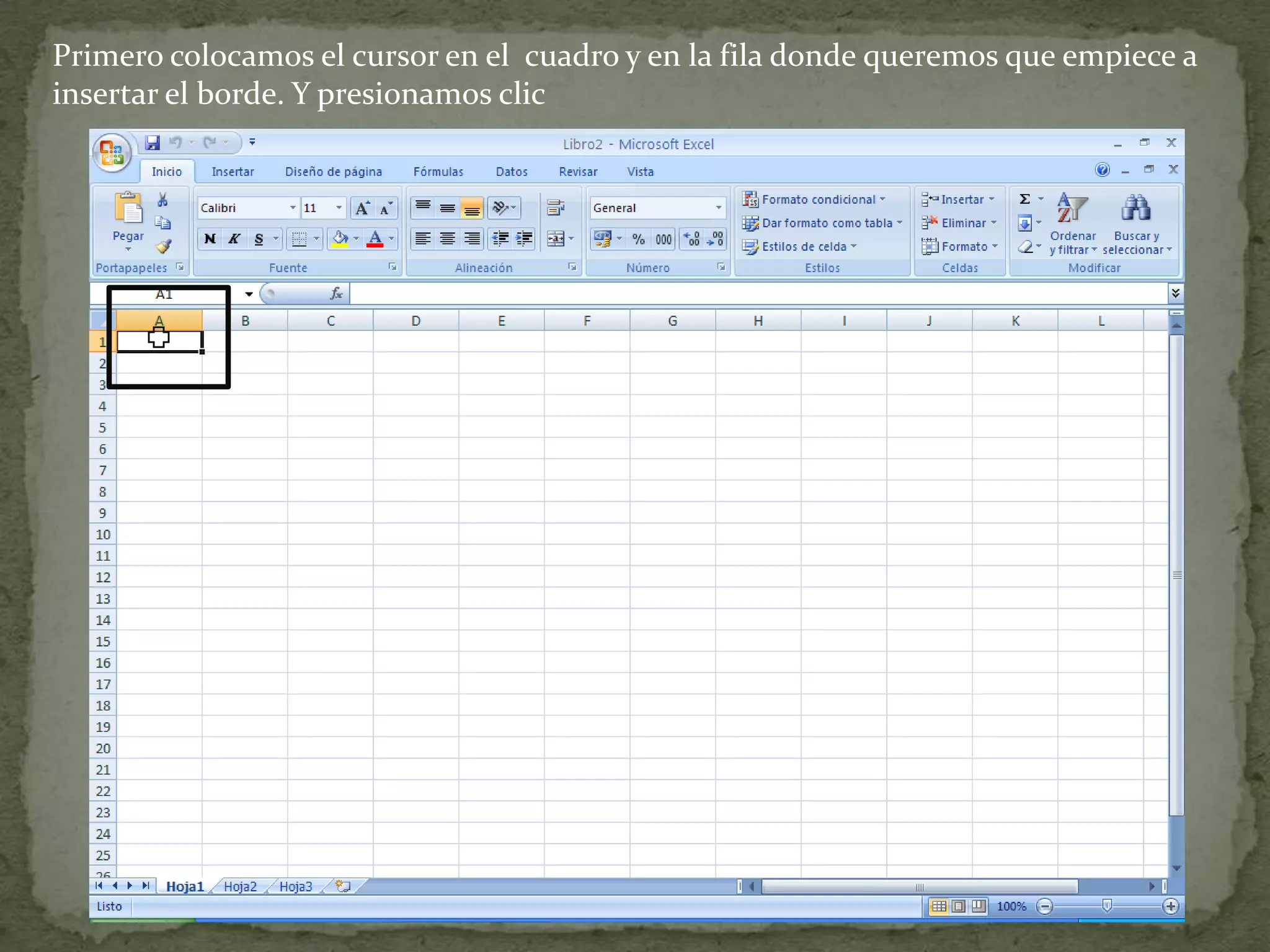Switch to Page Break Preview

pos(979,906)
